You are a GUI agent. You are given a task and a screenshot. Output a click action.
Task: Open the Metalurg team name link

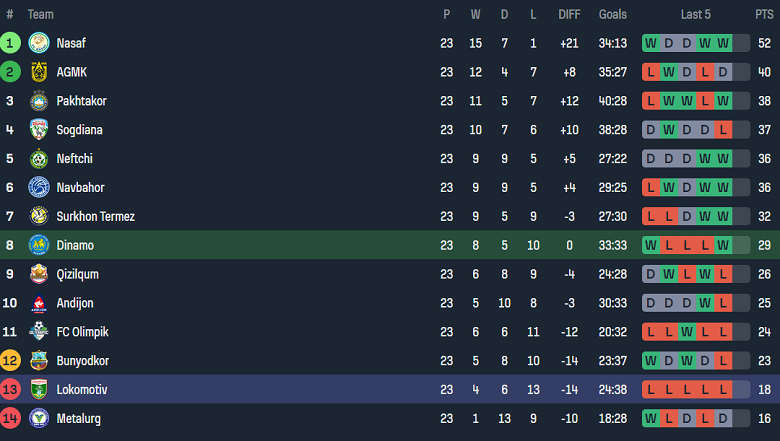[x=79, y=419]
